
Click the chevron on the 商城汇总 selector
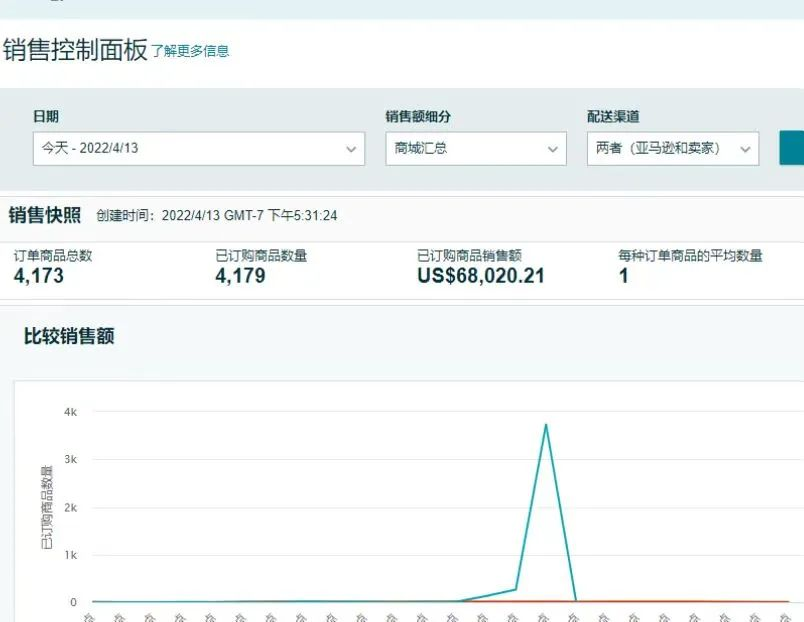click(x=553, y=148)
